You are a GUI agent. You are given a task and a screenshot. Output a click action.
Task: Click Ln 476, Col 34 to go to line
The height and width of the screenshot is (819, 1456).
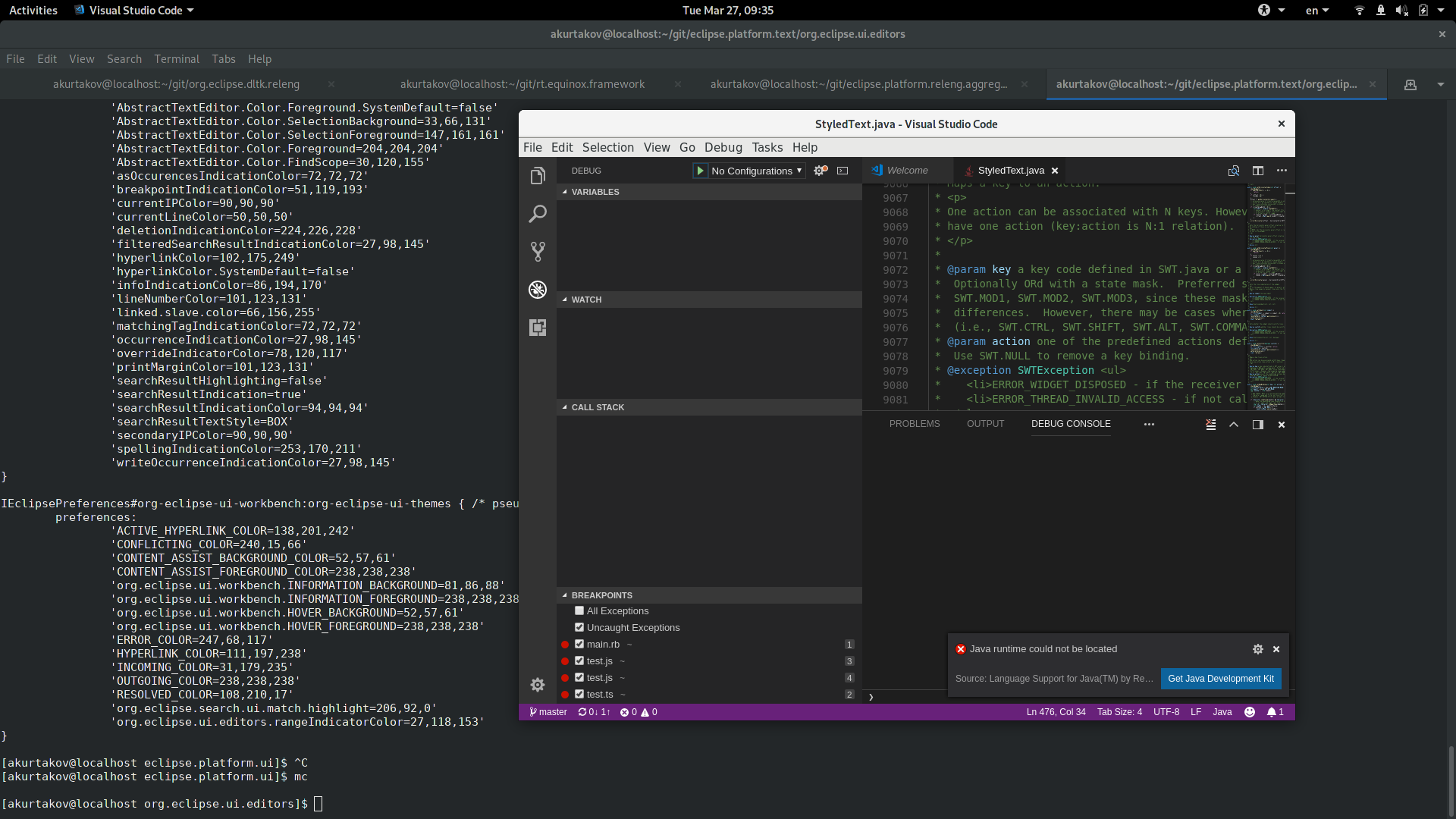point(1056,712)
